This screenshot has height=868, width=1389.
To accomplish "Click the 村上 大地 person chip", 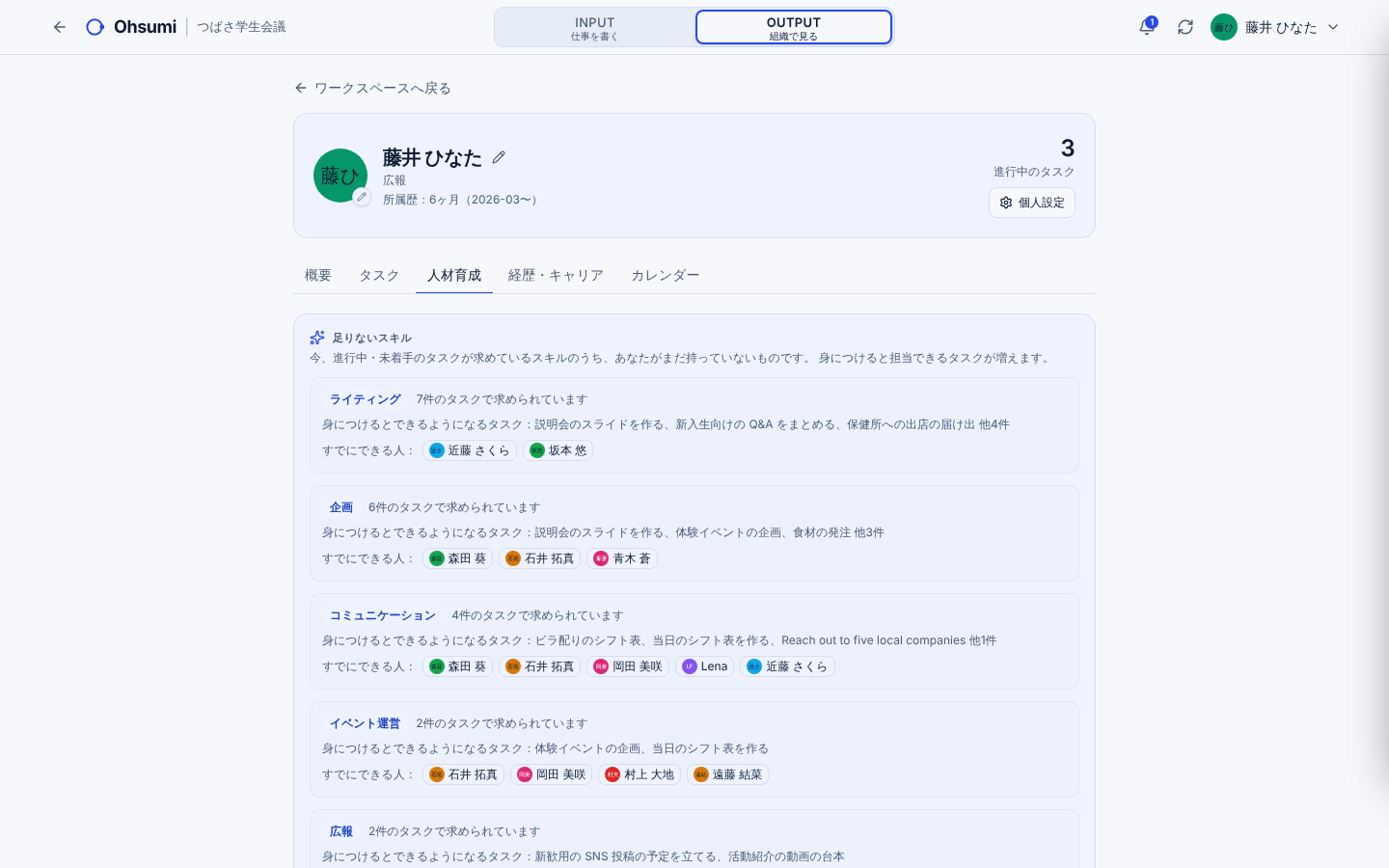I will (640, 774).
